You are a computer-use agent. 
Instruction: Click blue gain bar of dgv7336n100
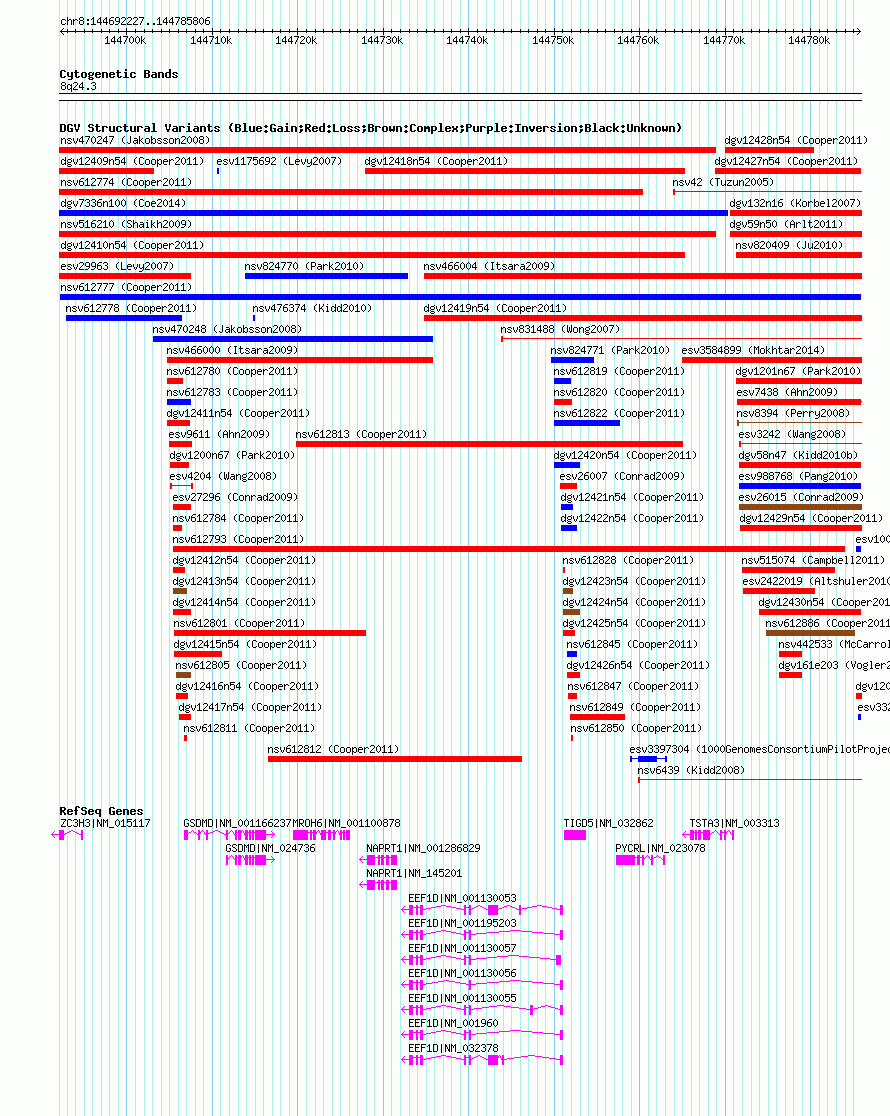point(394,213)
